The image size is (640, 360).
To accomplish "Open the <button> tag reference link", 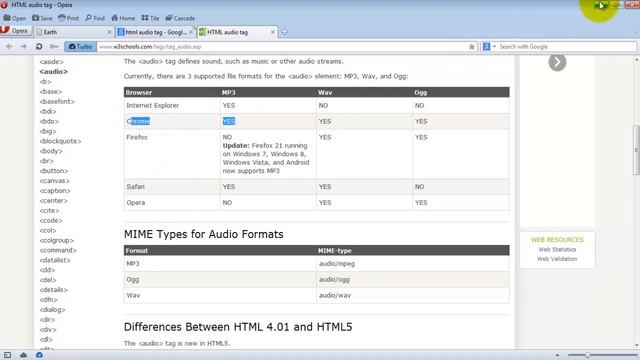I will [x=54, y=171].
